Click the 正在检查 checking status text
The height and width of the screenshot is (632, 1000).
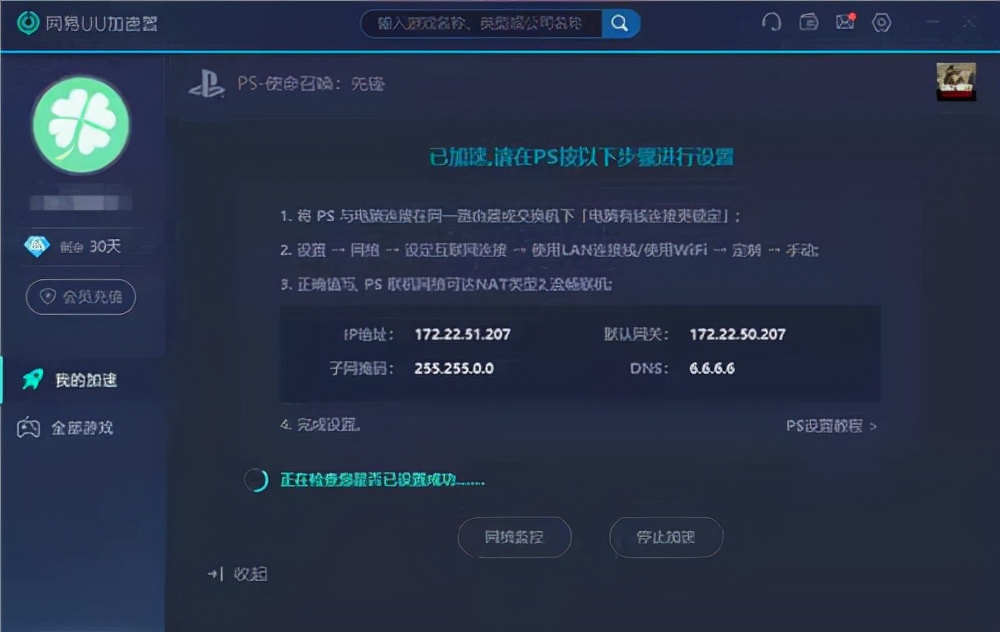coord(383,480)
